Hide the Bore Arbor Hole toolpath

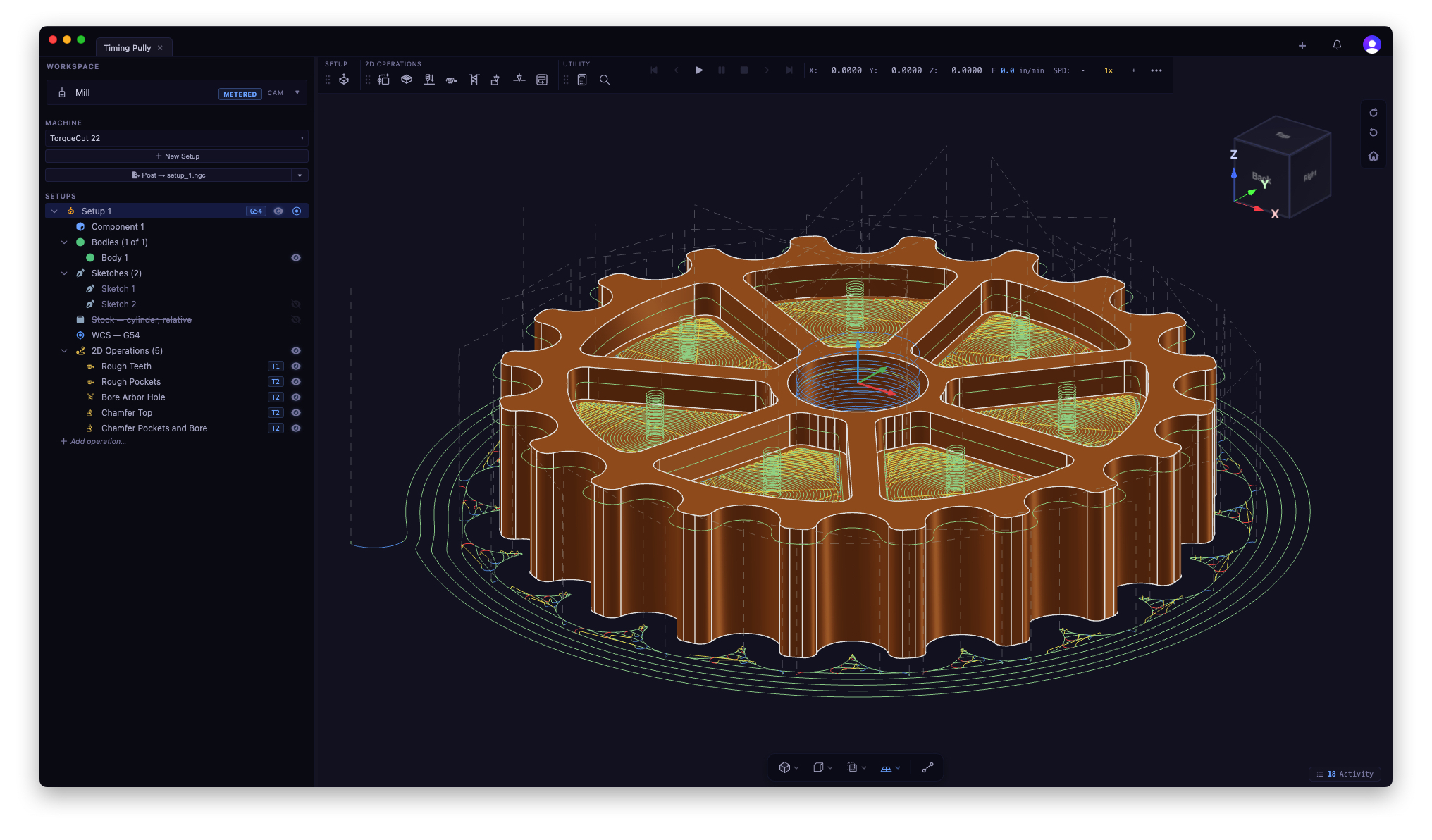[x=296, y=397]
